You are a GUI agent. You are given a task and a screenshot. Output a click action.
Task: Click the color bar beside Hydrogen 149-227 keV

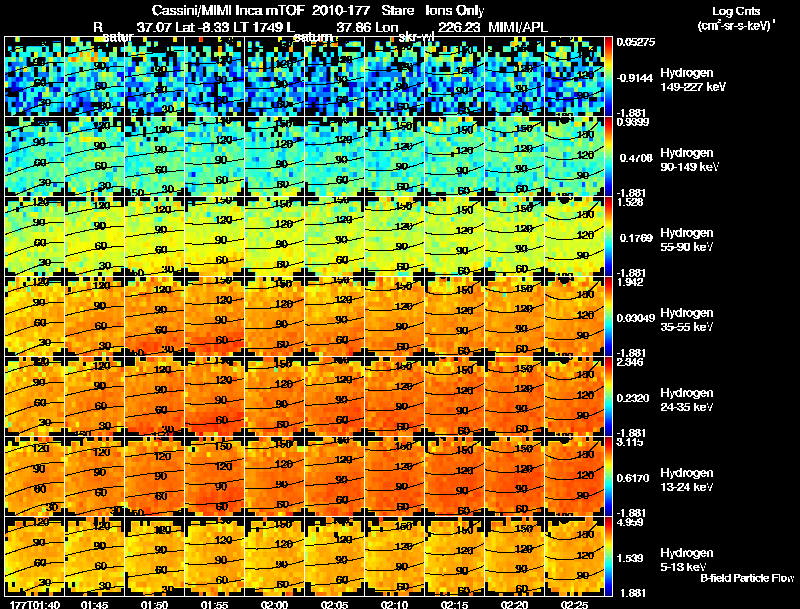(x=608, y=77)
